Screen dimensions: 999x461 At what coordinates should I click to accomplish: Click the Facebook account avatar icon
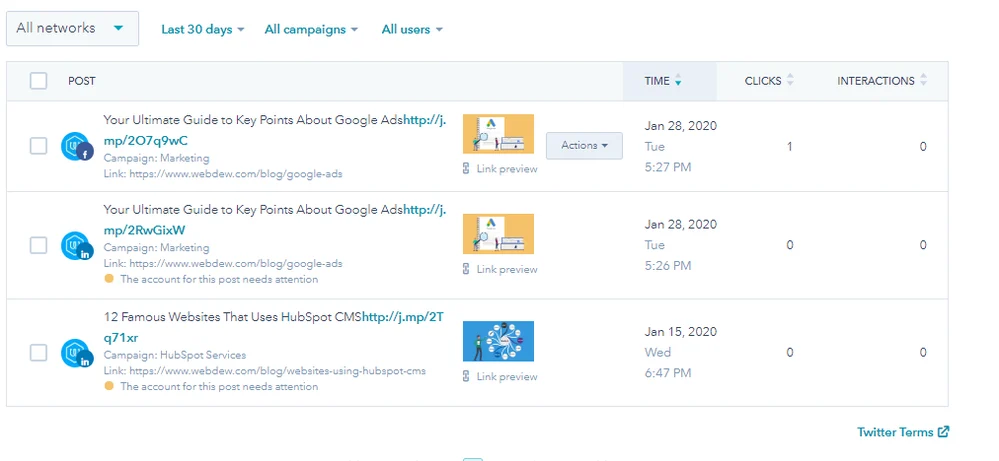click(76, 146)
